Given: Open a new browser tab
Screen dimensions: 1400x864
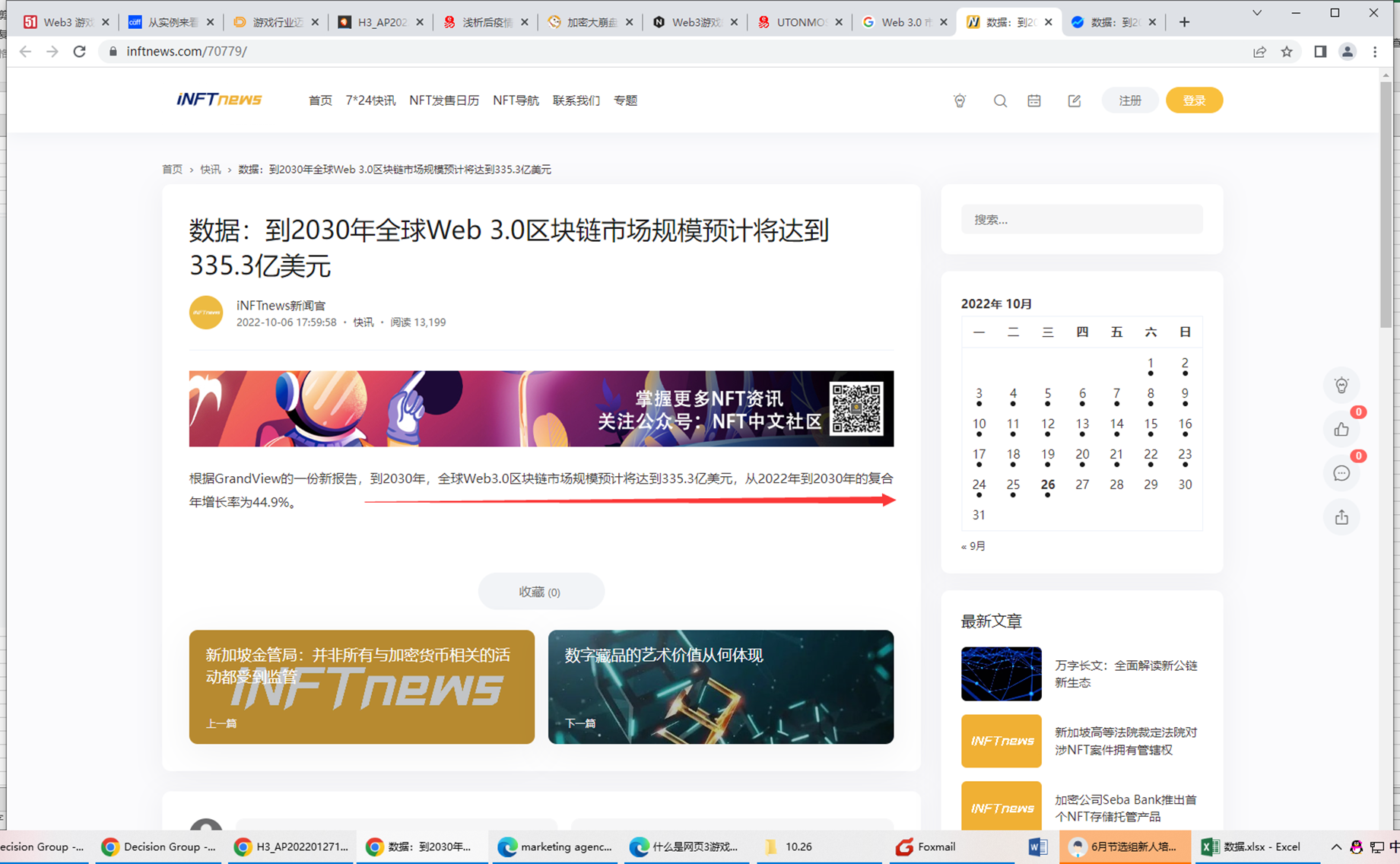Looking at the screenshot, I should (x=1184, y=22).
